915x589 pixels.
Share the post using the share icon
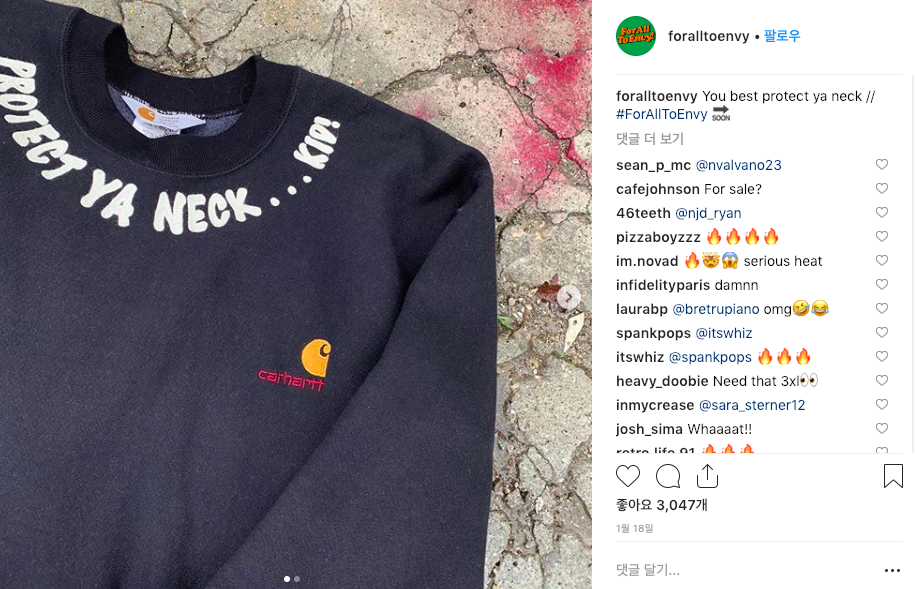pos(707,476)
